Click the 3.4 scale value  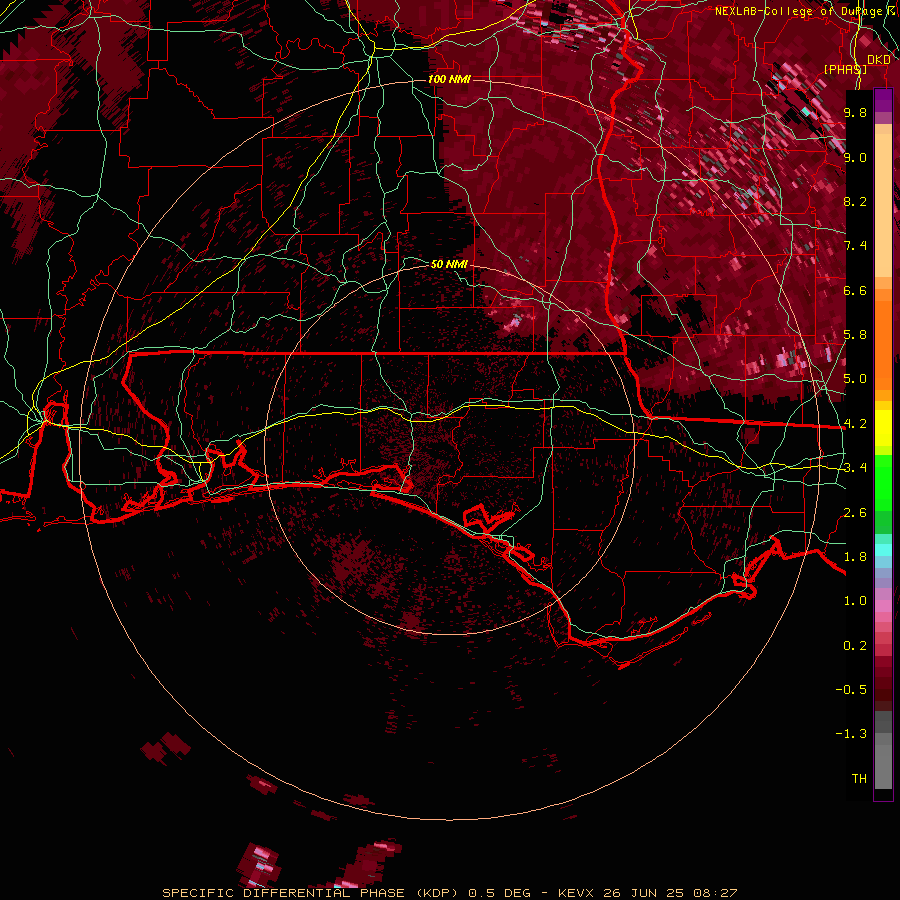(855, 468)
